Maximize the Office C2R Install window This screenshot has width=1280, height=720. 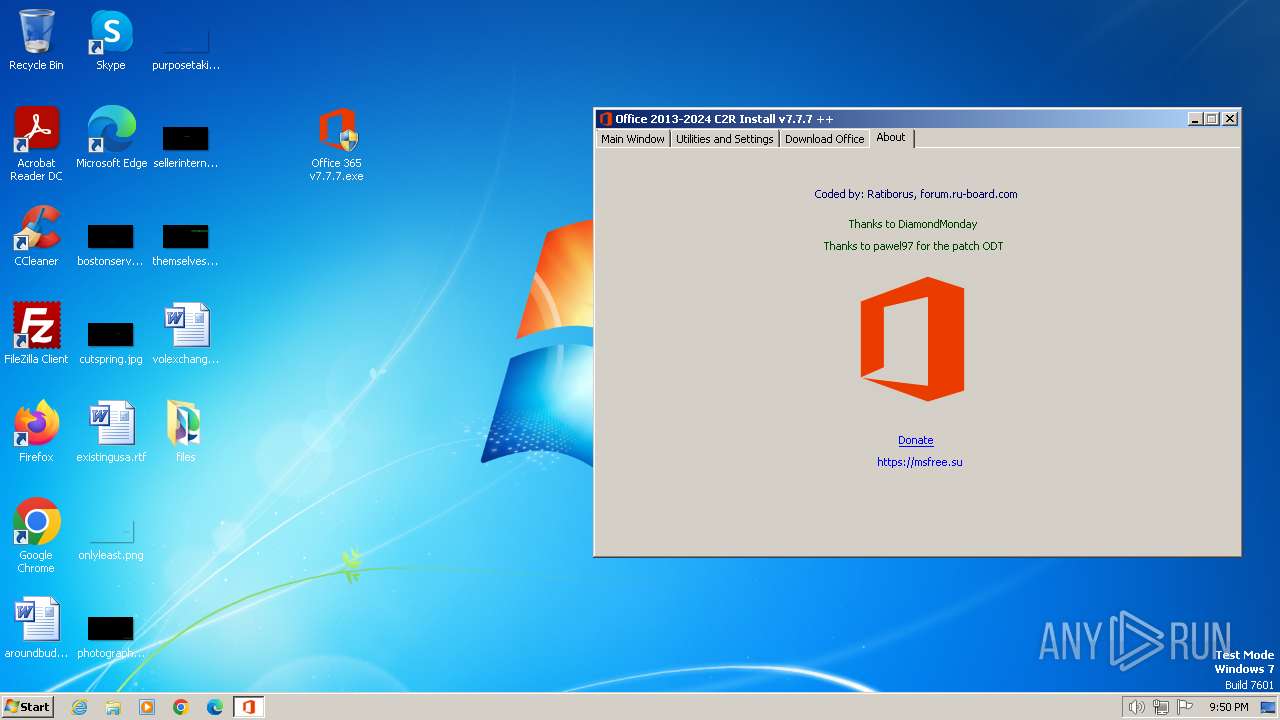(x=1212, y=119)
